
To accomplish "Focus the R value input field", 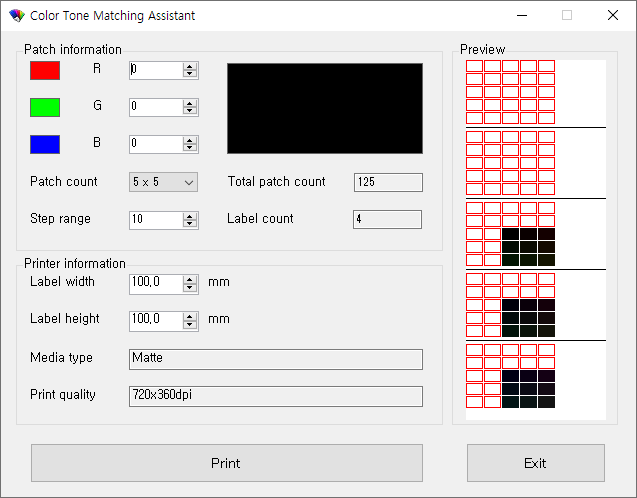I will coord(156,70).
